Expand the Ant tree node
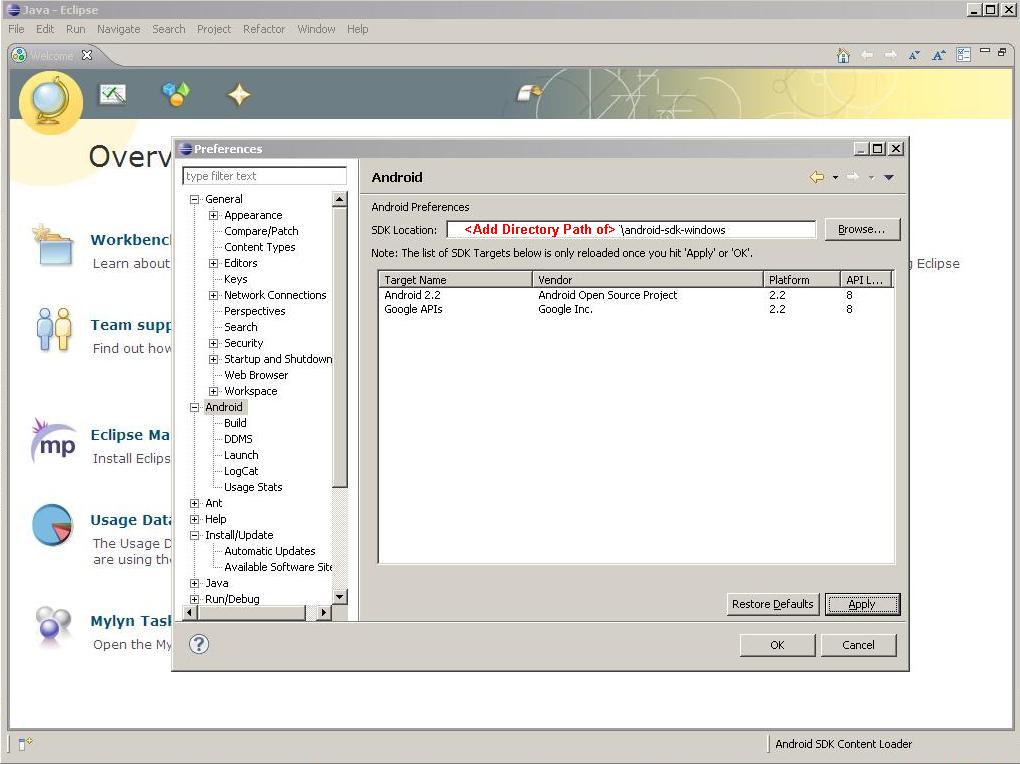This screenshot has height=764, width=1020. point(194,504)
